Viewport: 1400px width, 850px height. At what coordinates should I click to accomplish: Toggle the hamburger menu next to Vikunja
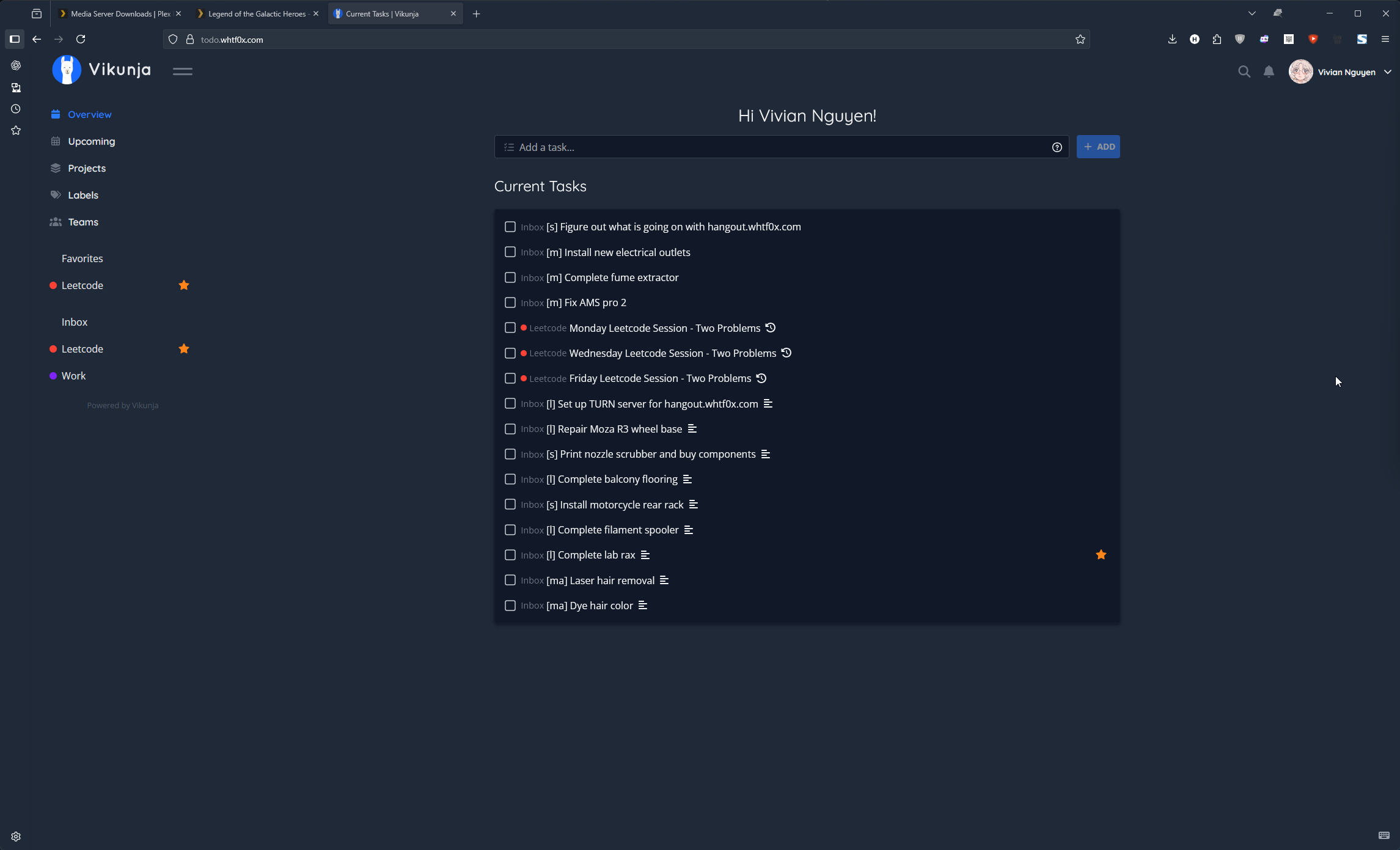(182, 71)
